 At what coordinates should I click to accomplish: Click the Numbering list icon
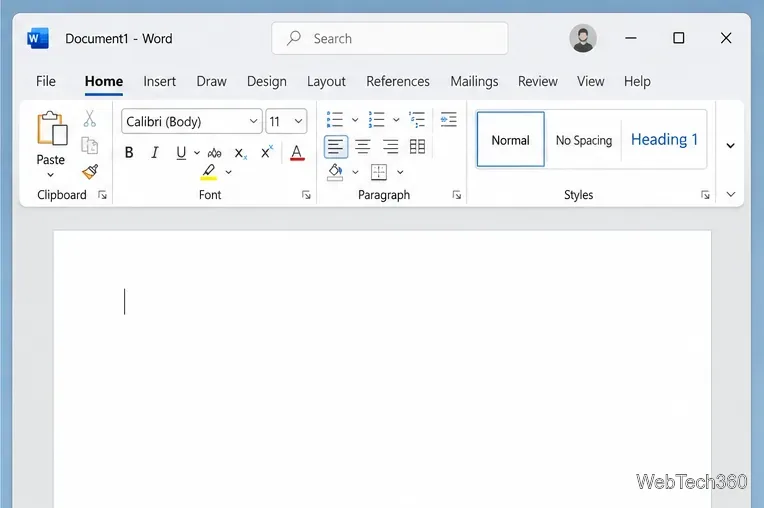(377, 119)
